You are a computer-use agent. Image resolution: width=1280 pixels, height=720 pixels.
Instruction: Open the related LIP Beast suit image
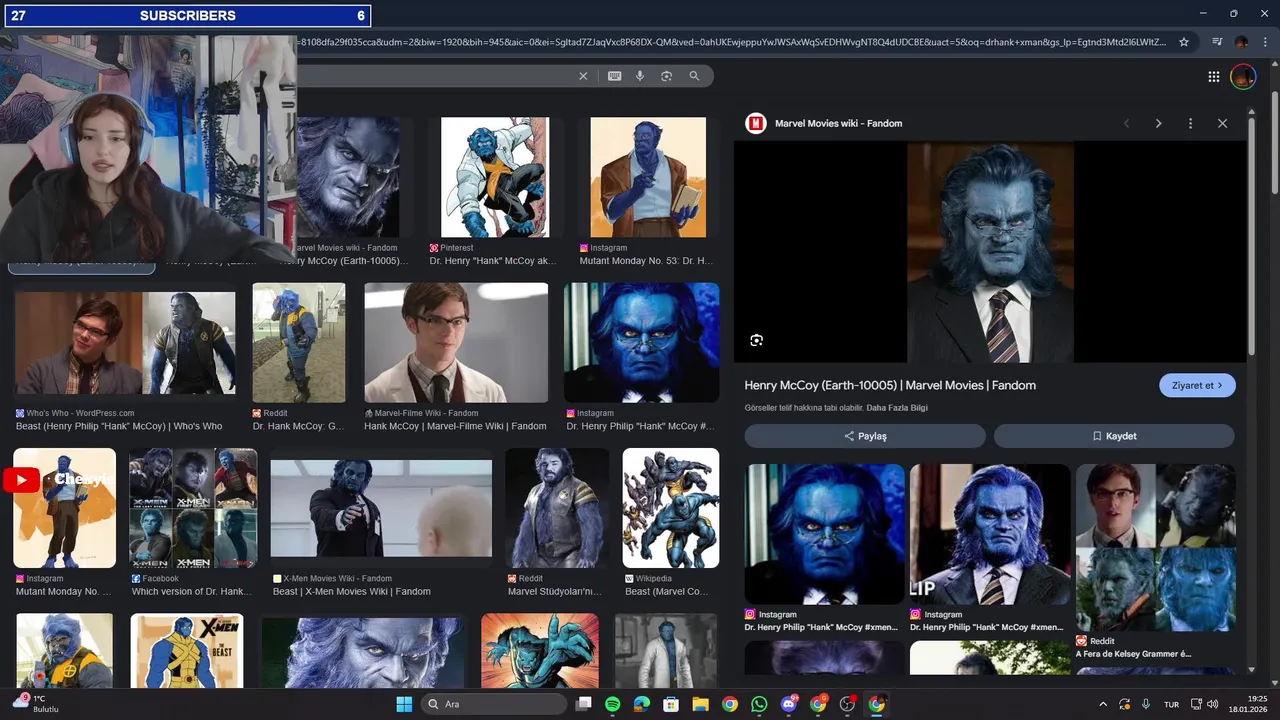coord(990,534)
